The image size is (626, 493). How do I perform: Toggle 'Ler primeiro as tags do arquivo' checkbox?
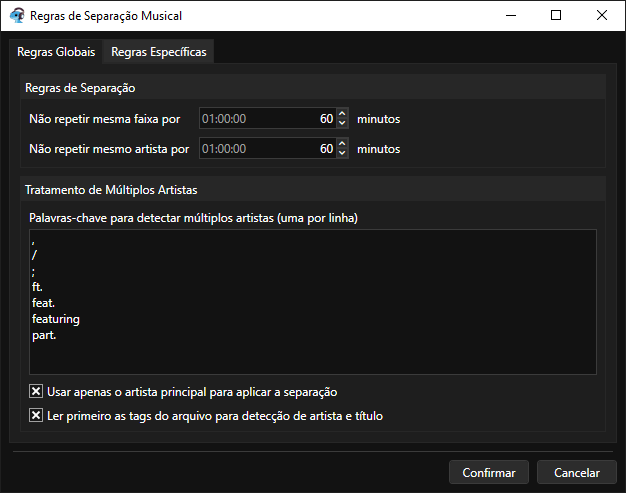tap(36, 416)
